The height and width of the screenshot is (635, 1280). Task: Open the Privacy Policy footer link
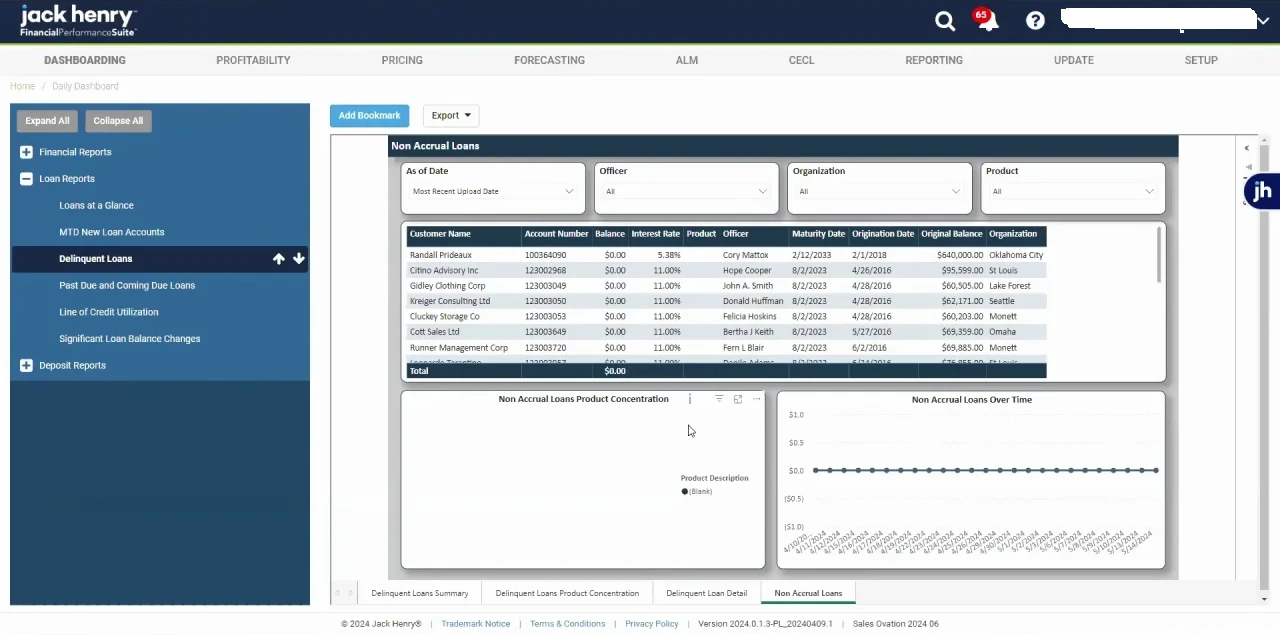click(x=651, y=624)
